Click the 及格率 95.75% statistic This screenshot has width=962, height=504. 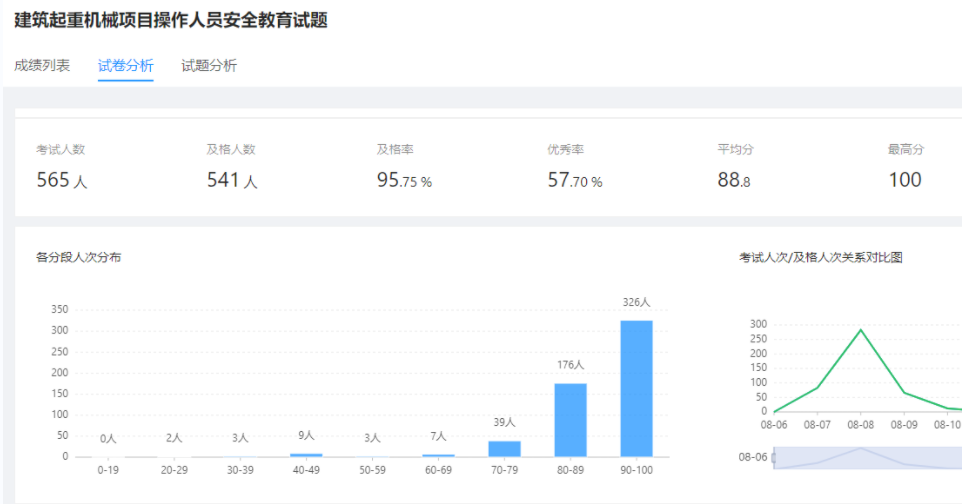pos(404,180)
